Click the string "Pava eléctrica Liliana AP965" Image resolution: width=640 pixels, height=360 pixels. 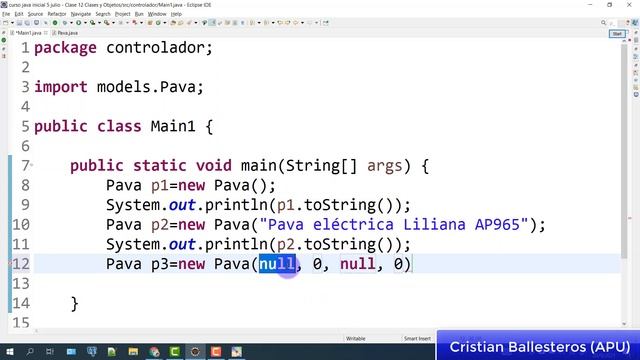(x=394, y=224)
